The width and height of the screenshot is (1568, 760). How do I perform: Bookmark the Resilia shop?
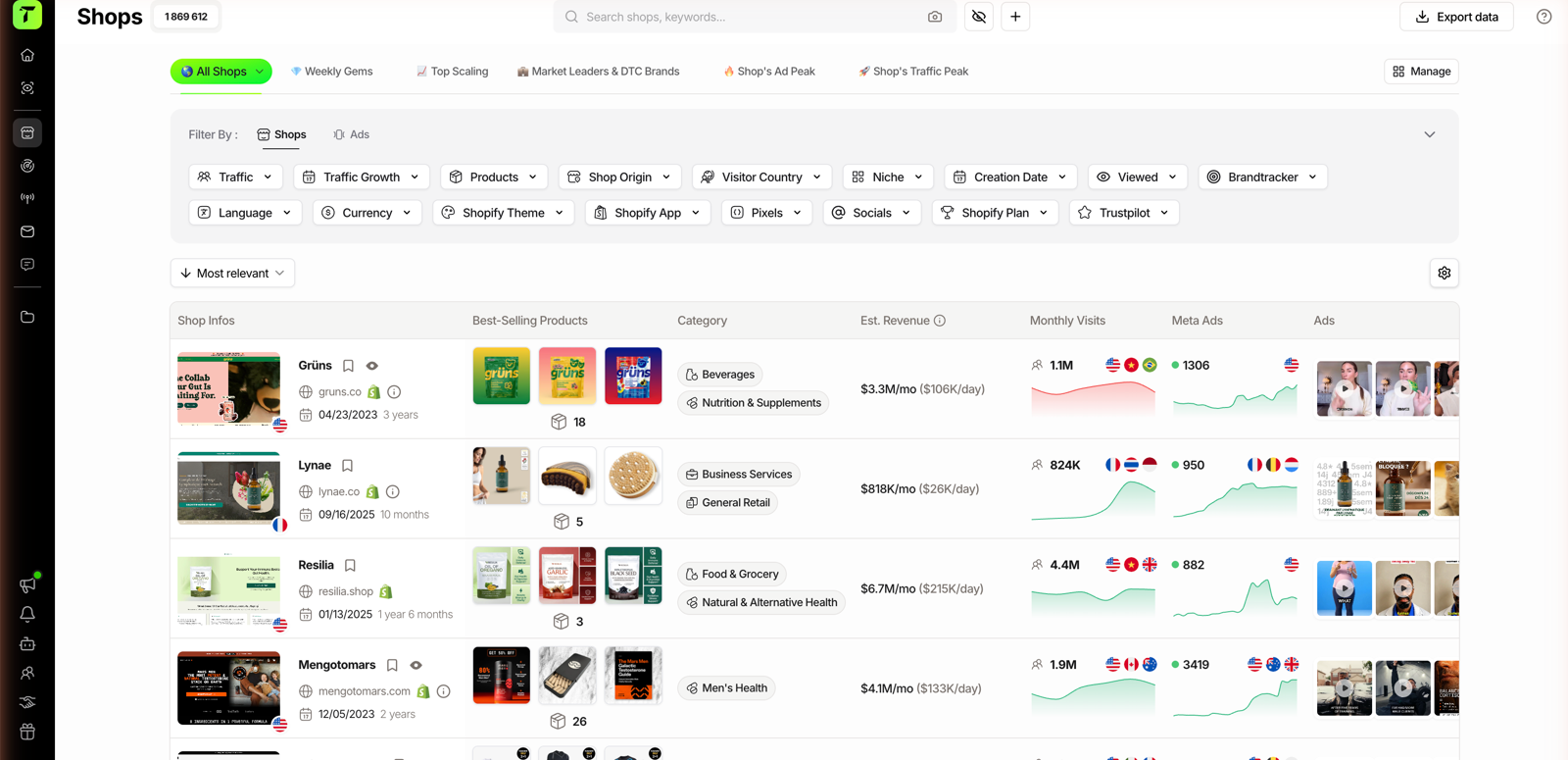click(x=350, y=566)
